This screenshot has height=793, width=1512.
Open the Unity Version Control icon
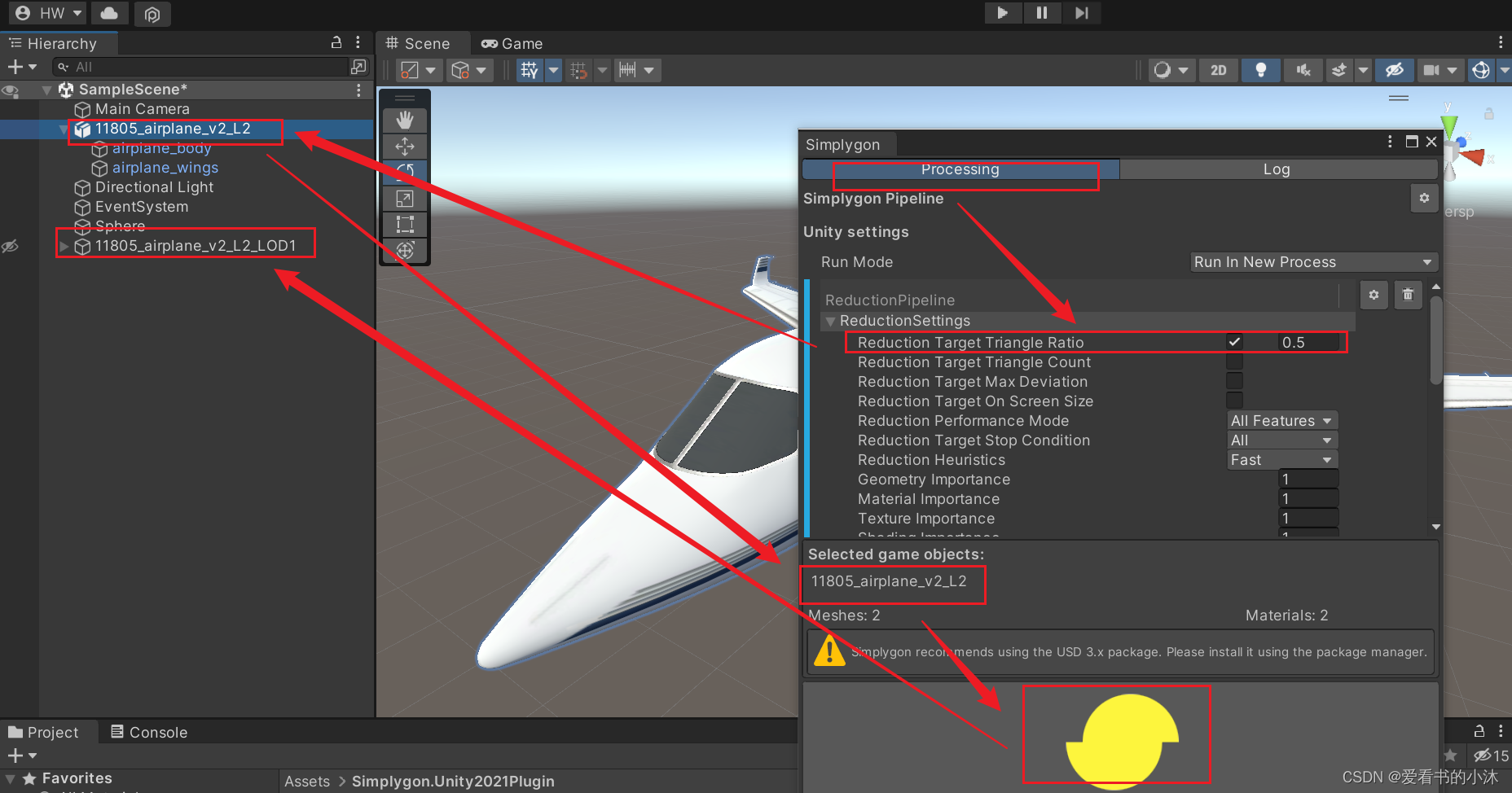tap(152, 14)
